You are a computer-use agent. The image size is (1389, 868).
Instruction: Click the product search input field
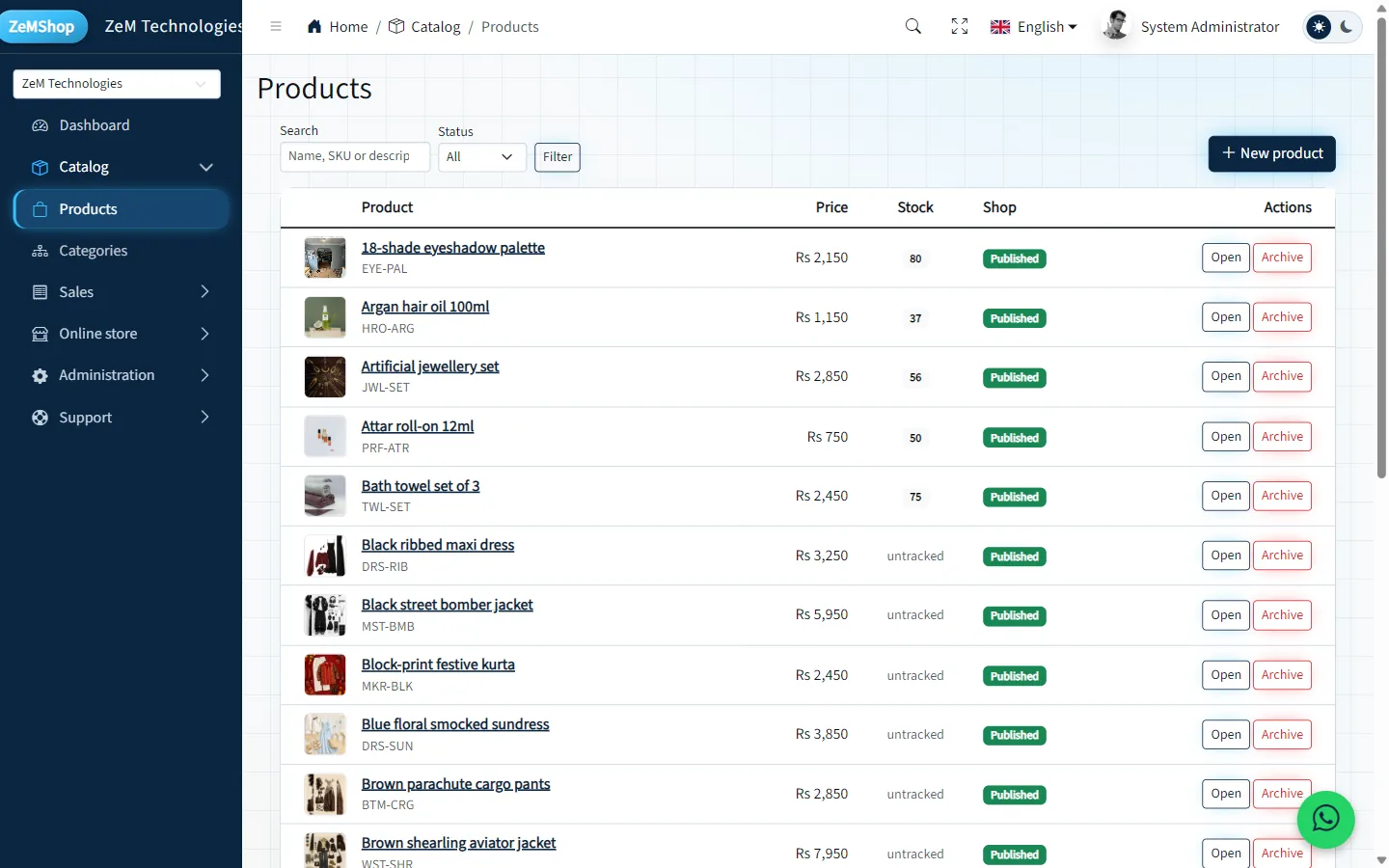[x=355, y=157]
